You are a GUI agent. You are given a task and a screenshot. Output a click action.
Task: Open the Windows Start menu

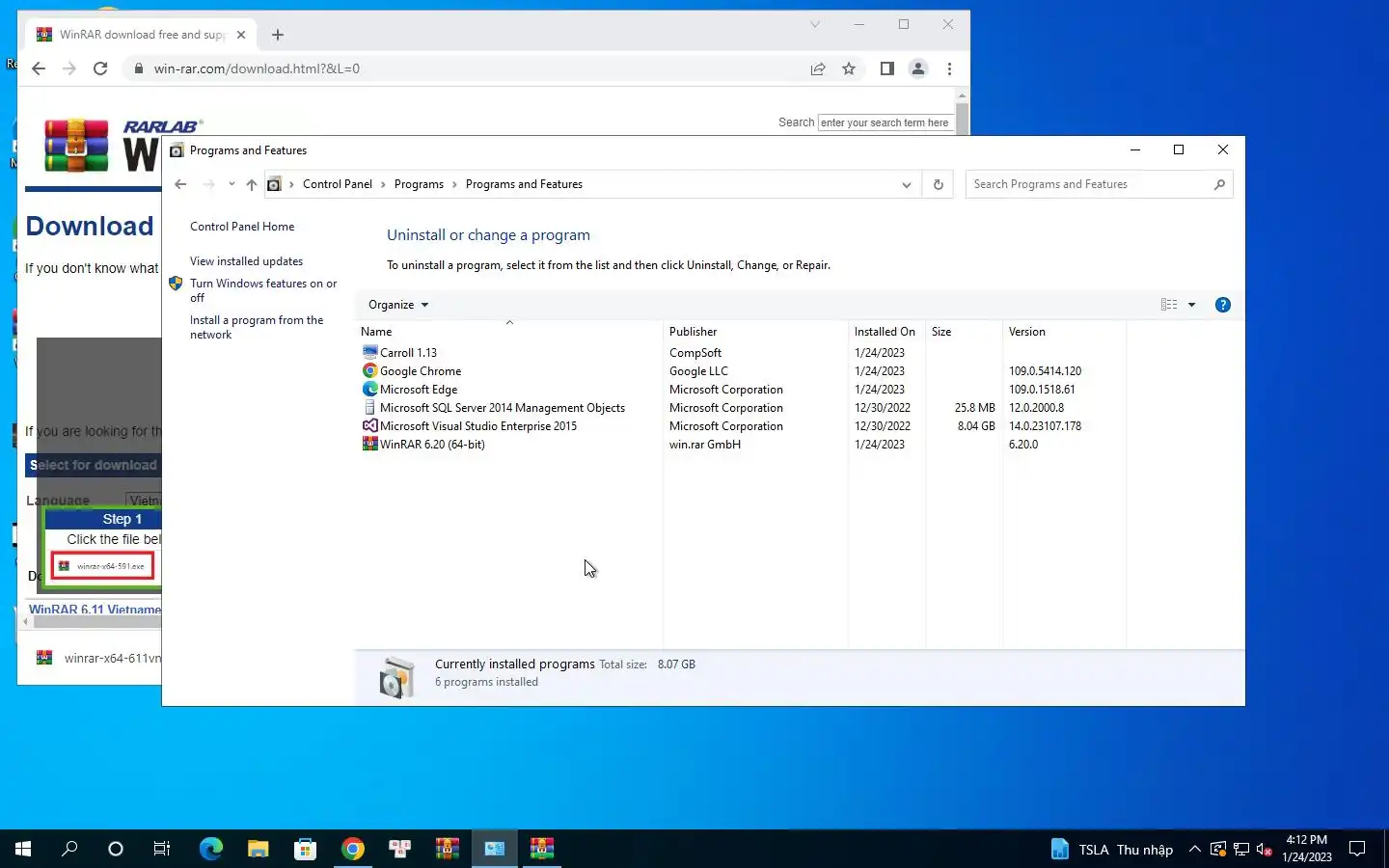click(x=23, y=849)
